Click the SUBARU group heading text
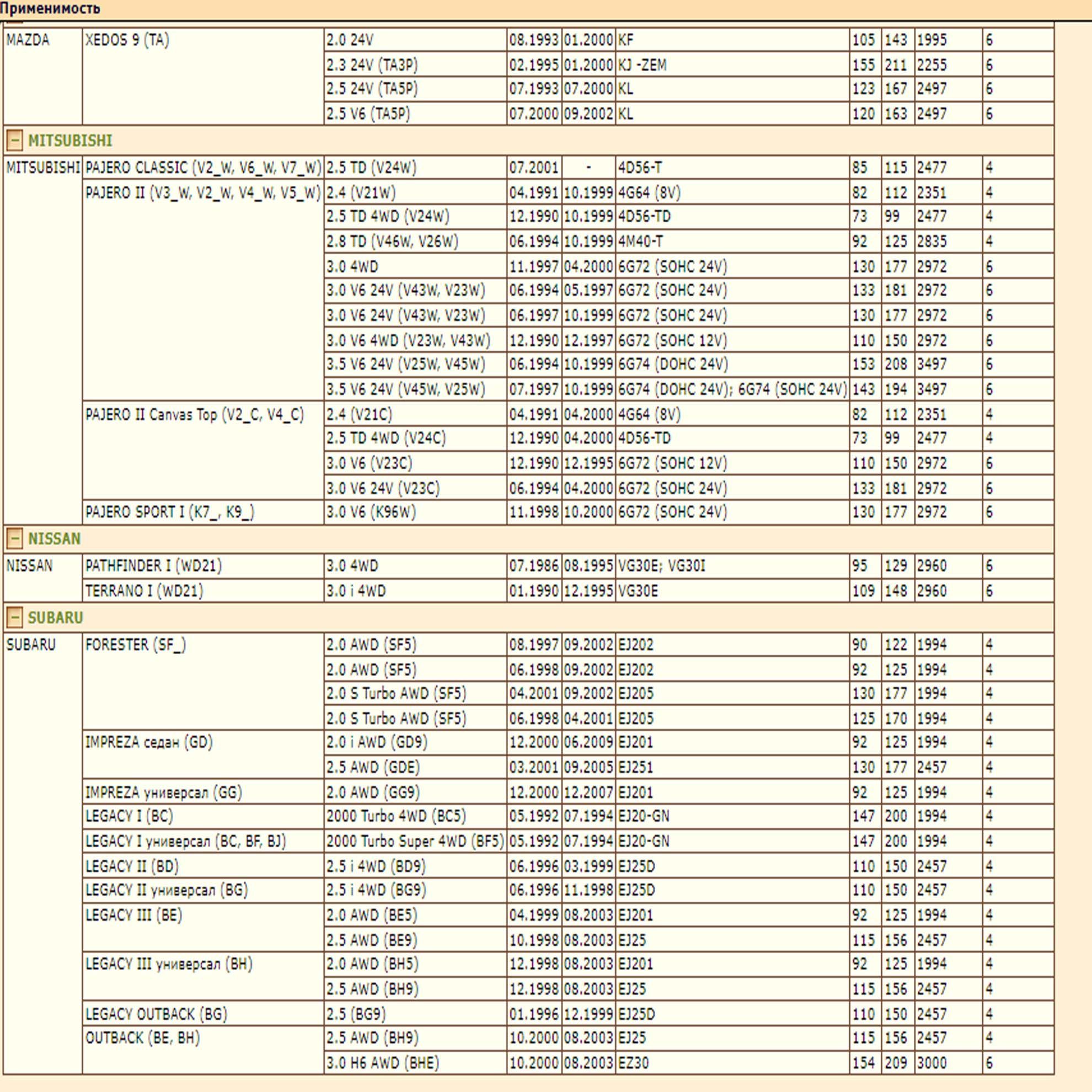 [x=55, y=617]
